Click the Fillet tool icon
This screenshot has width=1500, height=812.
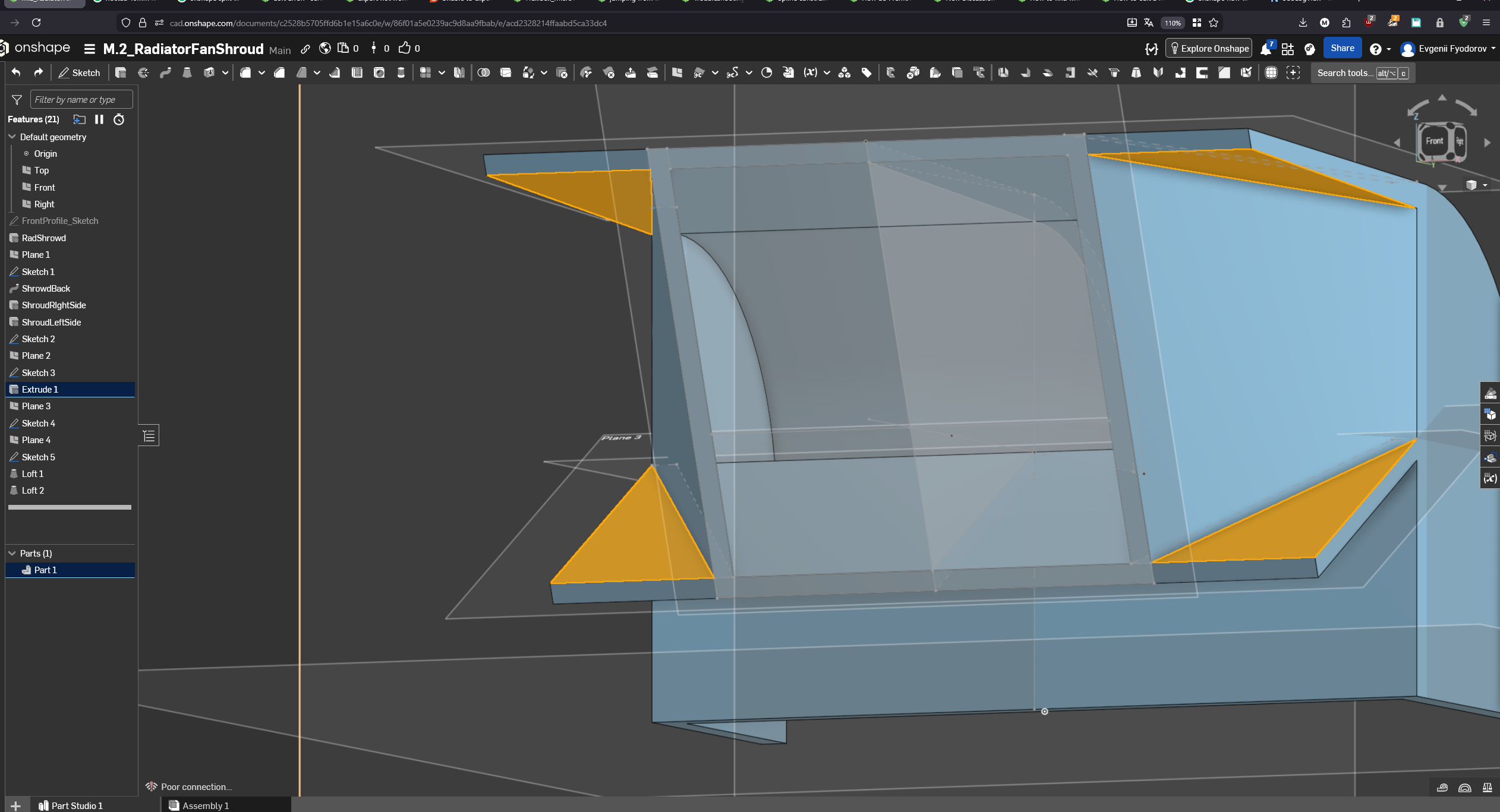(245, 72)
